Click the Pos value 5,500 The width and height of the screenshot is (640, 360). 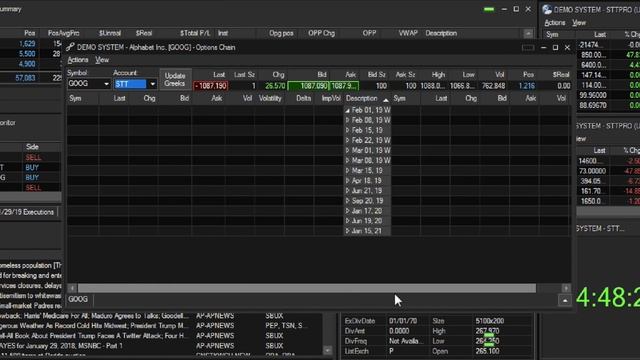[x=27, y=54]
